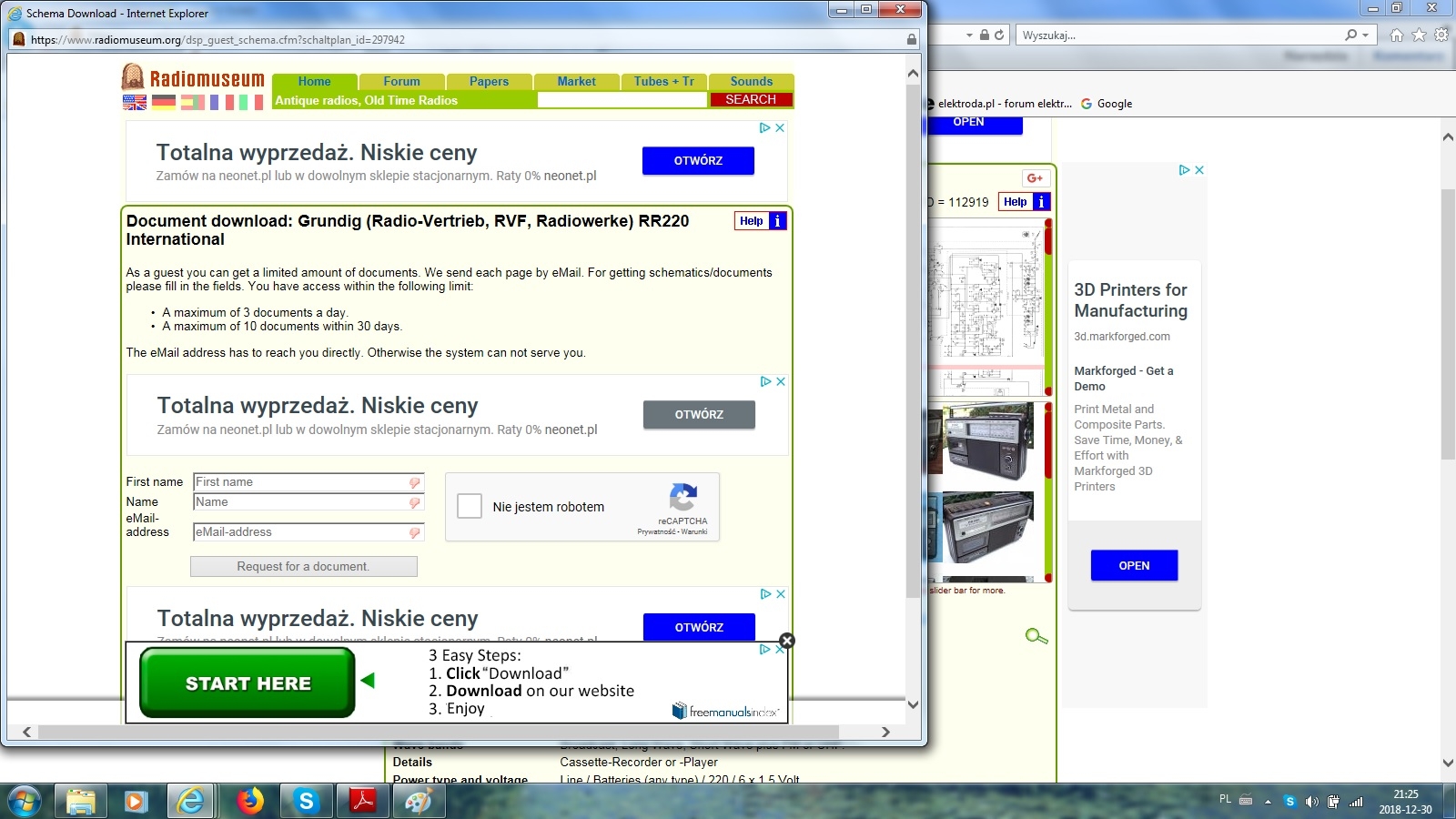Click scroll up arrow in popup window
The width and height of the screenshot is (1456, 819).
tap(913, 74)
